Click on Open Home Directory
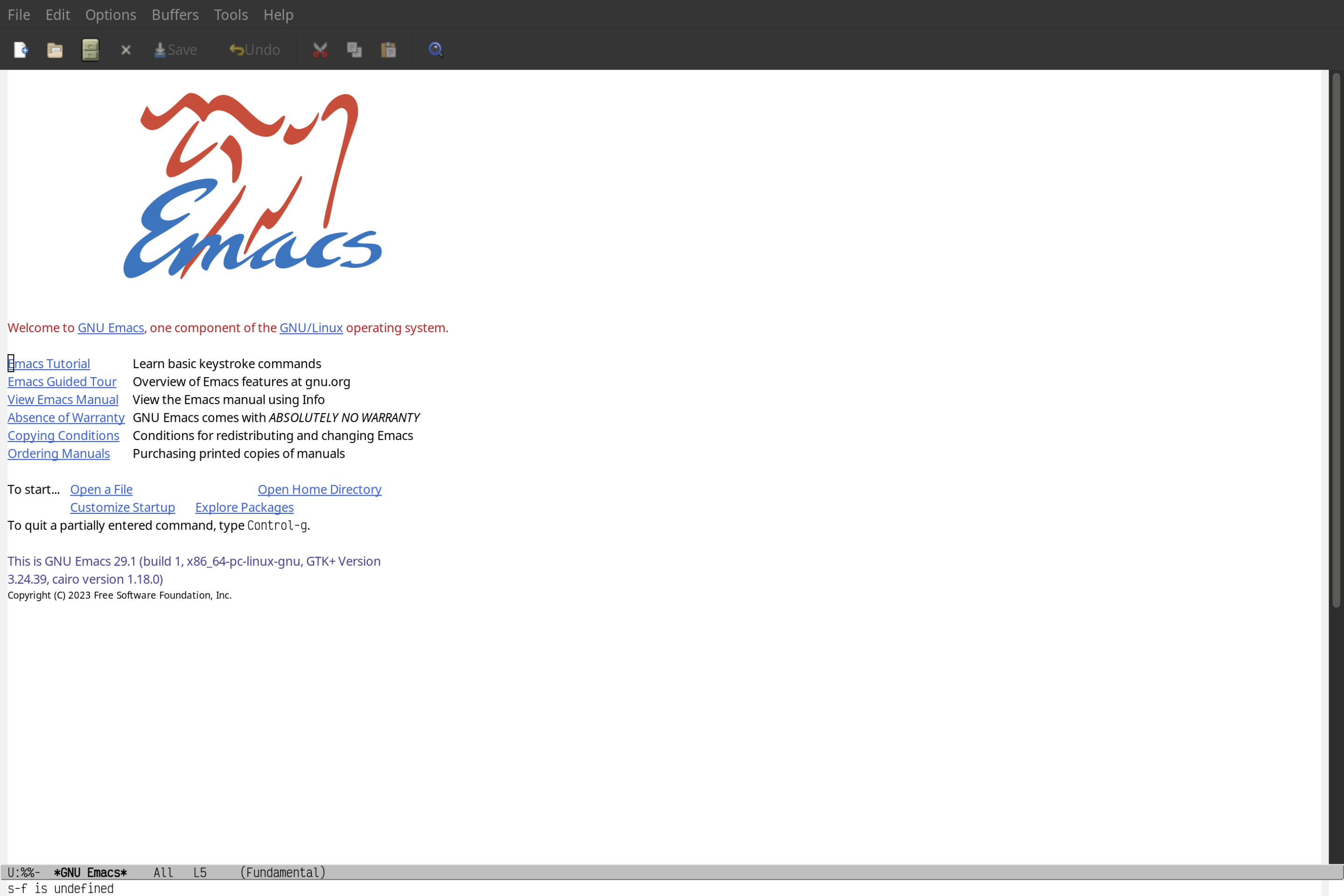Screen dimensions: 1344x896 click(319, 489)
